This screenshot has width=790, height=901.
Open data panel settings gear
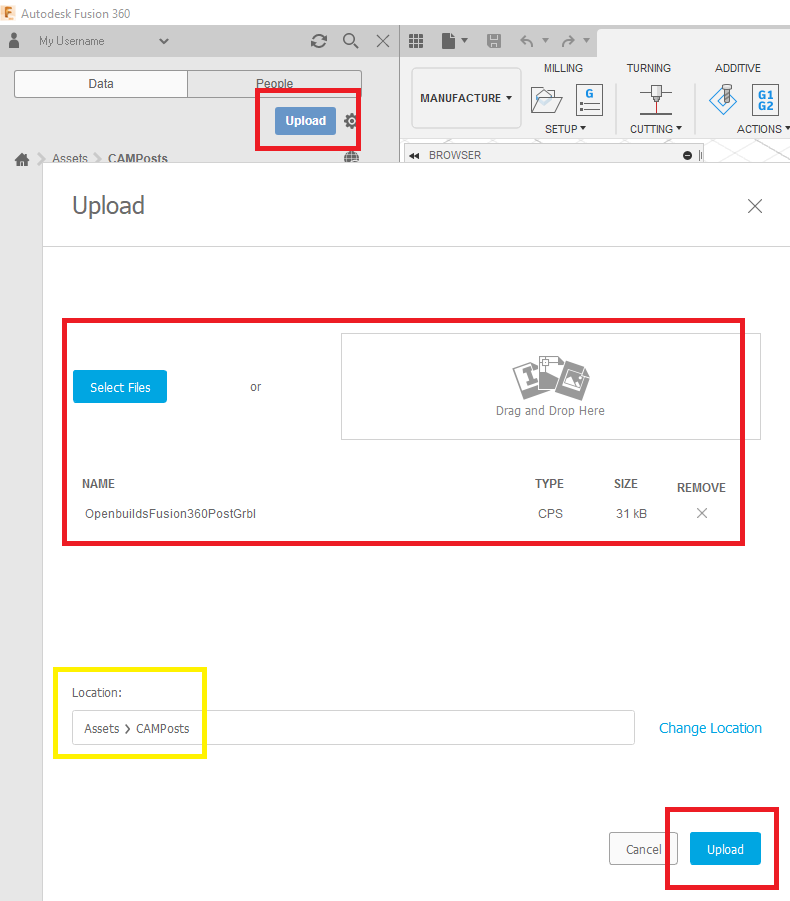pos(351,121)
